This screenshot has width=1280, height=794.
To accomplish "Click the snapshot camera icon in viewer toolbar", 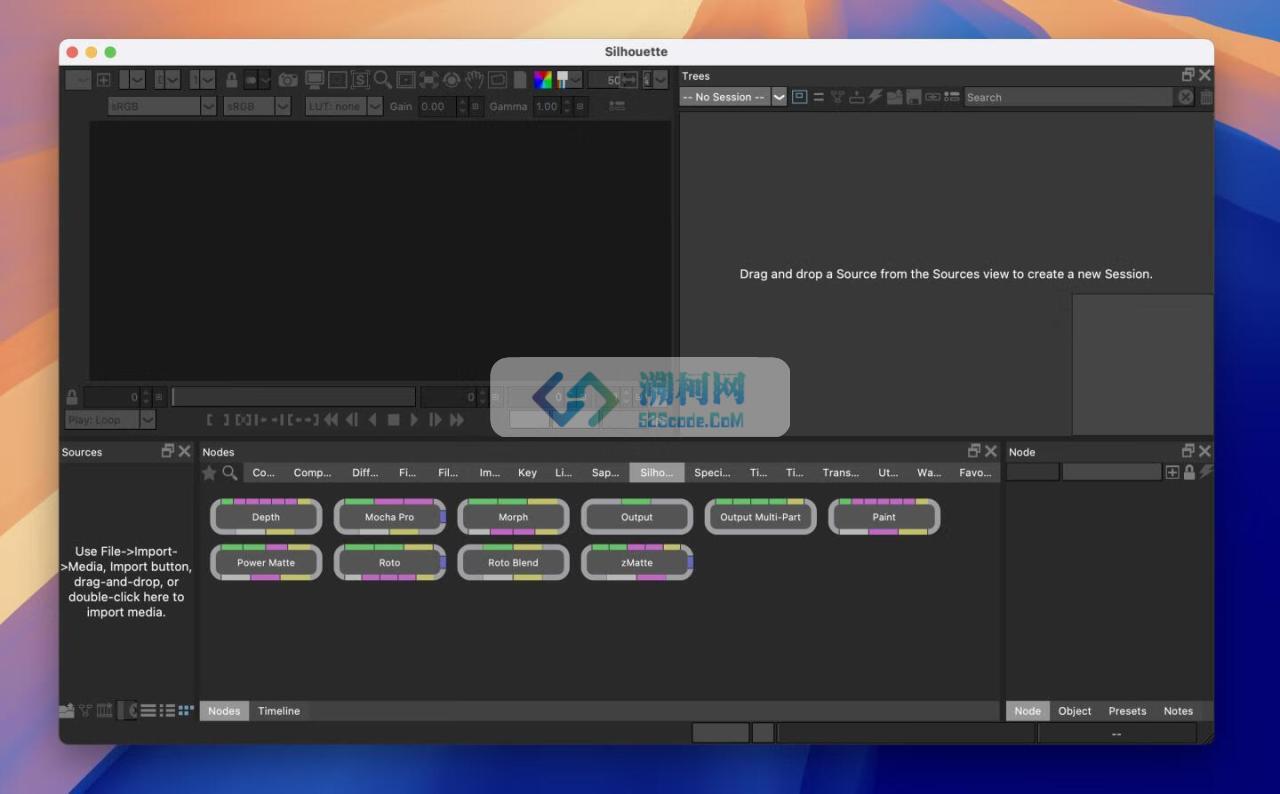I will [x=287, y=80].
